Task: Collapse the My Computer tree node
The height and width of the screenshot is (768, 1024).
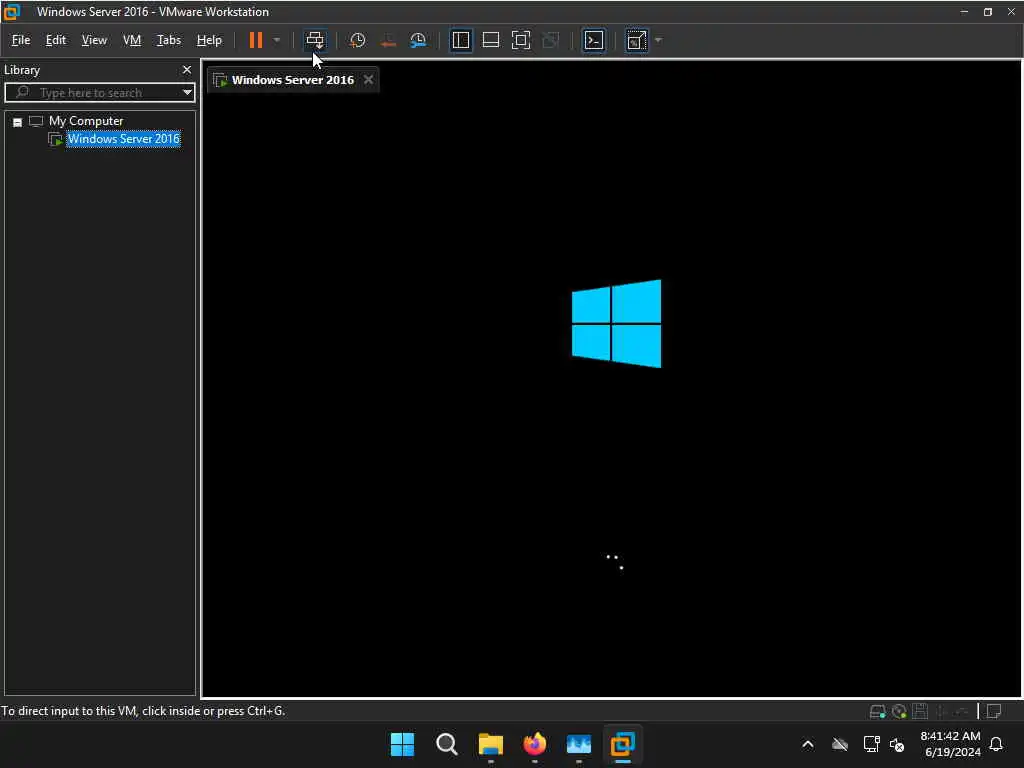Action: point(18,122)
